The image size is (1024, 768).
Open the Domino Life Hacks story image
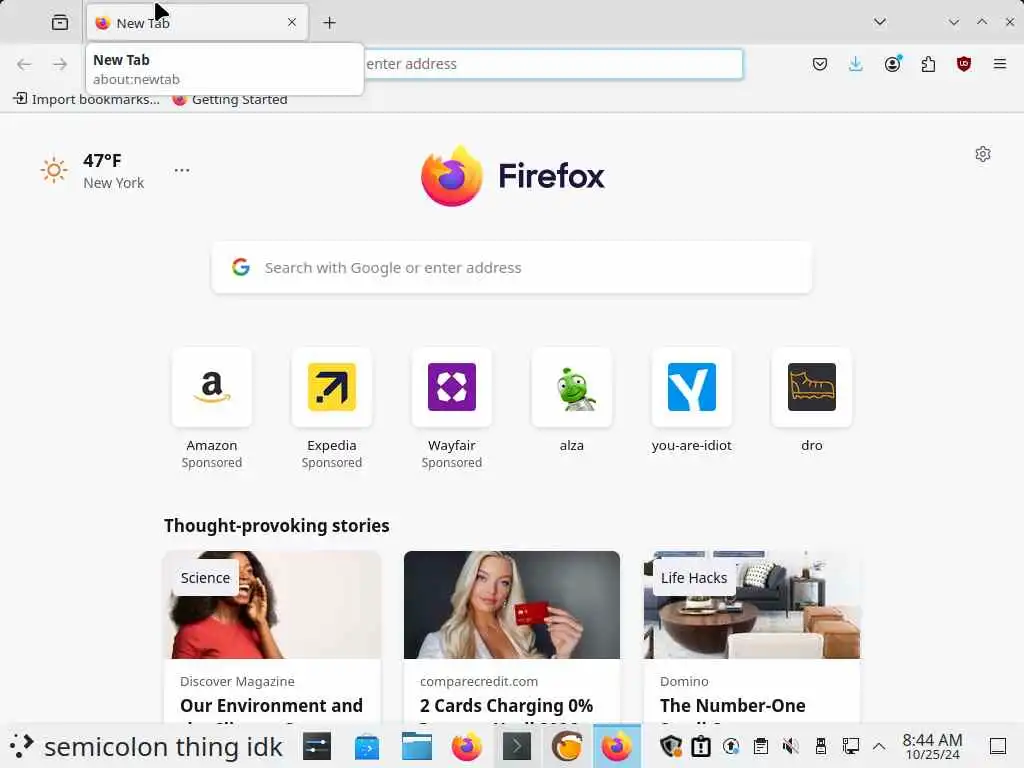click(x=752, y=605)
